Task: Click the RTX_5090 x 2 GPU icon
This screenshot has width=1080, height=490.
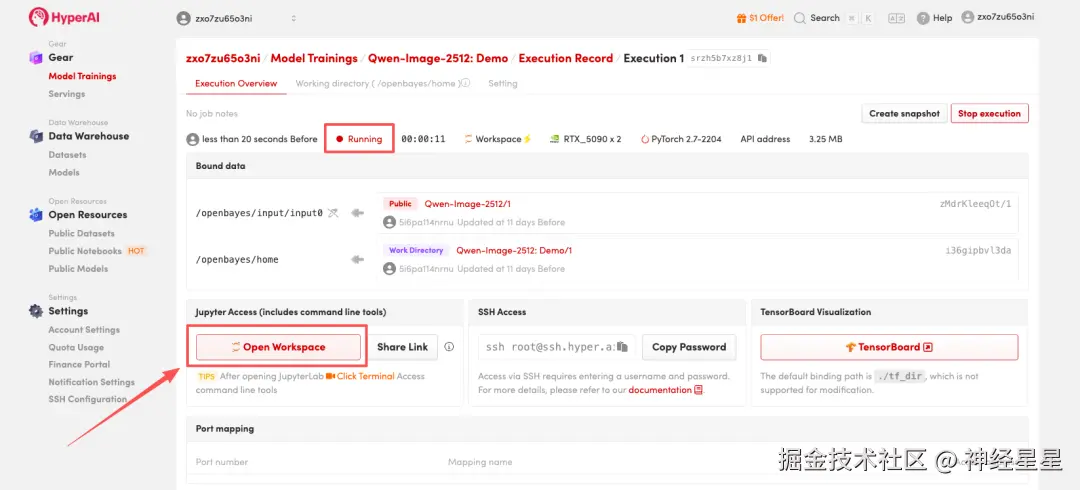Action: pos(554,139)
